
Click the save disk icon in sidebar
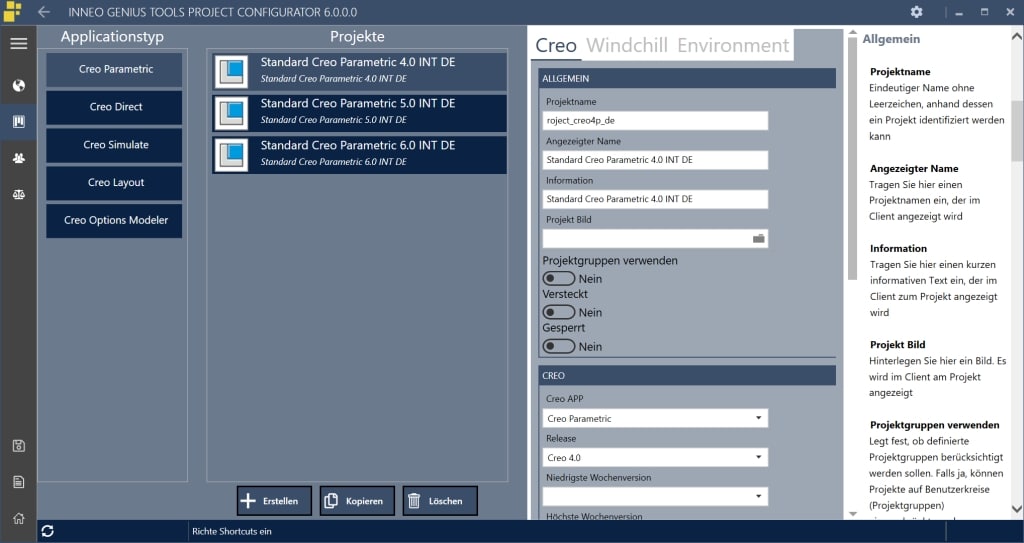point(18,446)
